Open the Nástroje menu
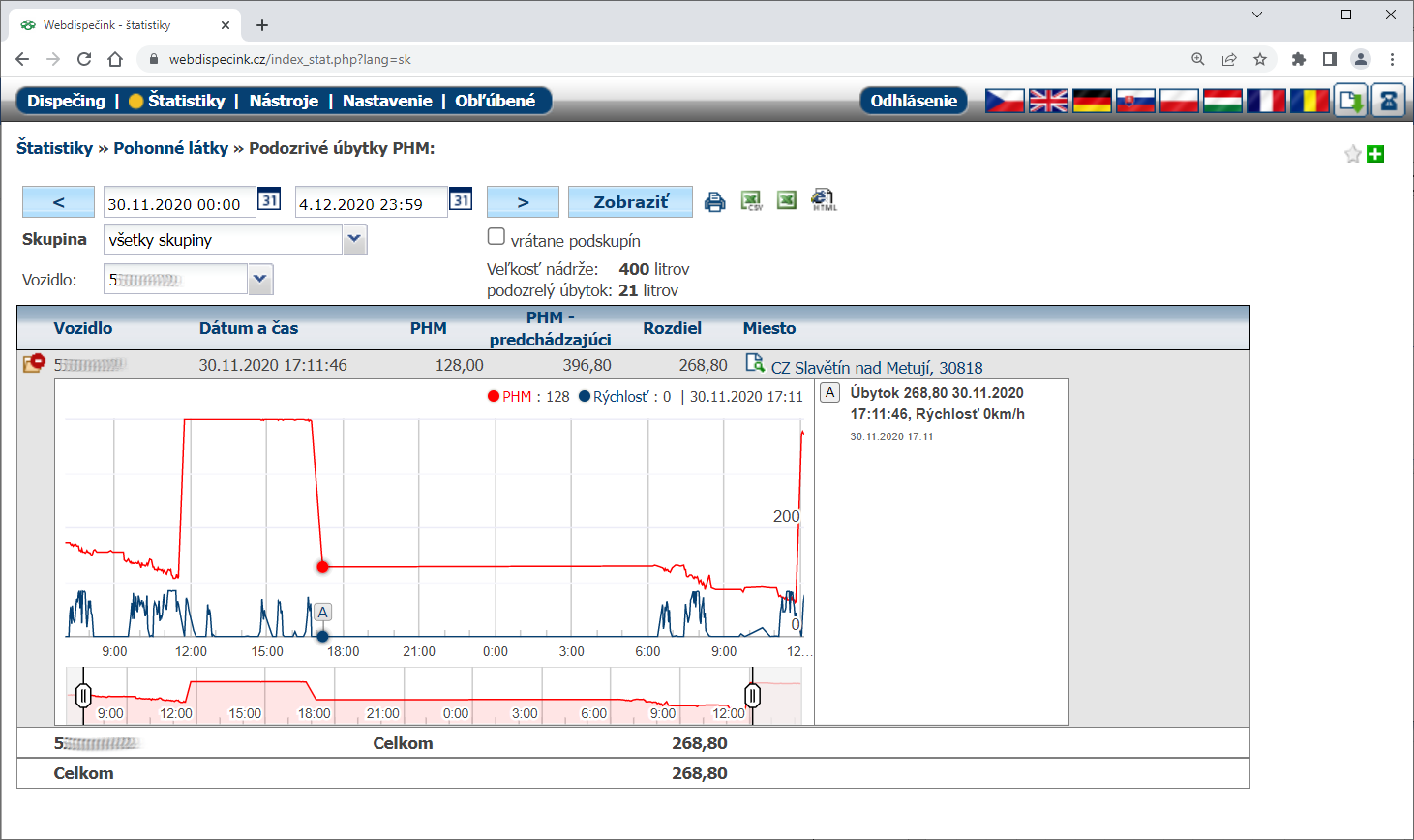This screenshot has height=840, width=1414. [284, 101]
